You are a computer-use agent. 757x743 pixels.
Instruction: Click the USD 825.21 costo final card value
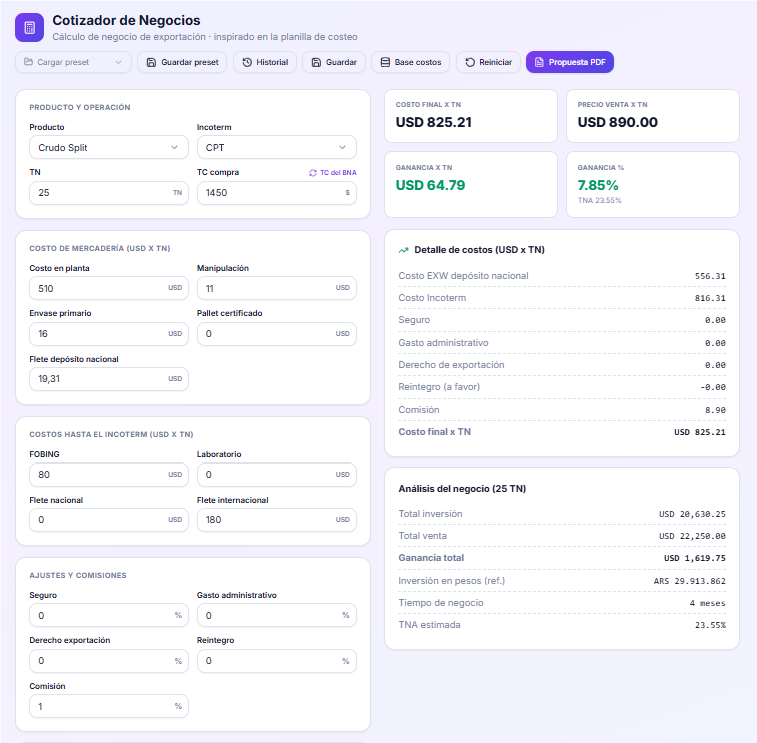point(434,122)
